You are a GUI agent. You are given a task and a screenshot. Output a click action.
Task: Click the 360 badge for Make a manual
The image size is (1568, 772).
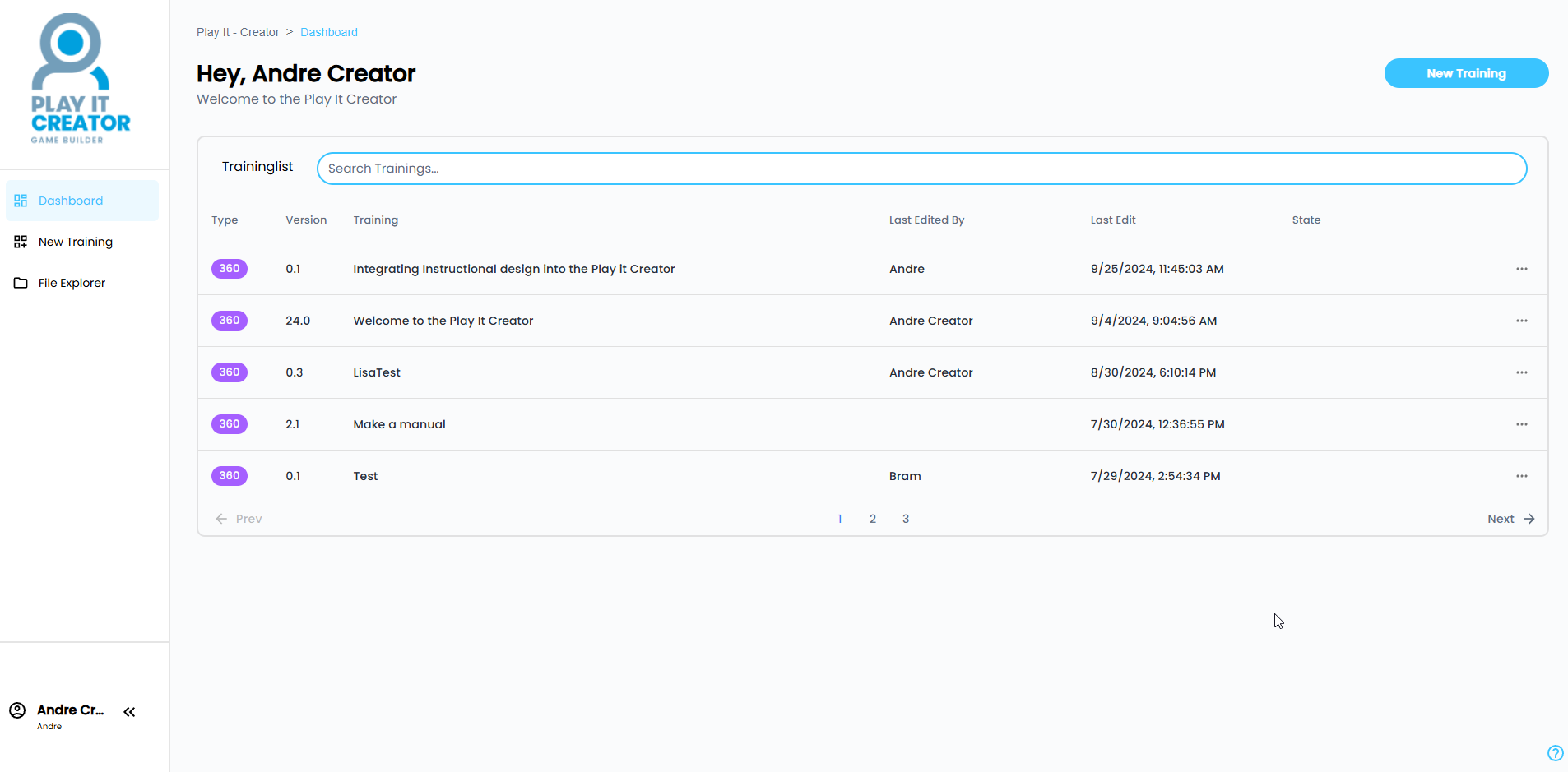pos(230,424)
